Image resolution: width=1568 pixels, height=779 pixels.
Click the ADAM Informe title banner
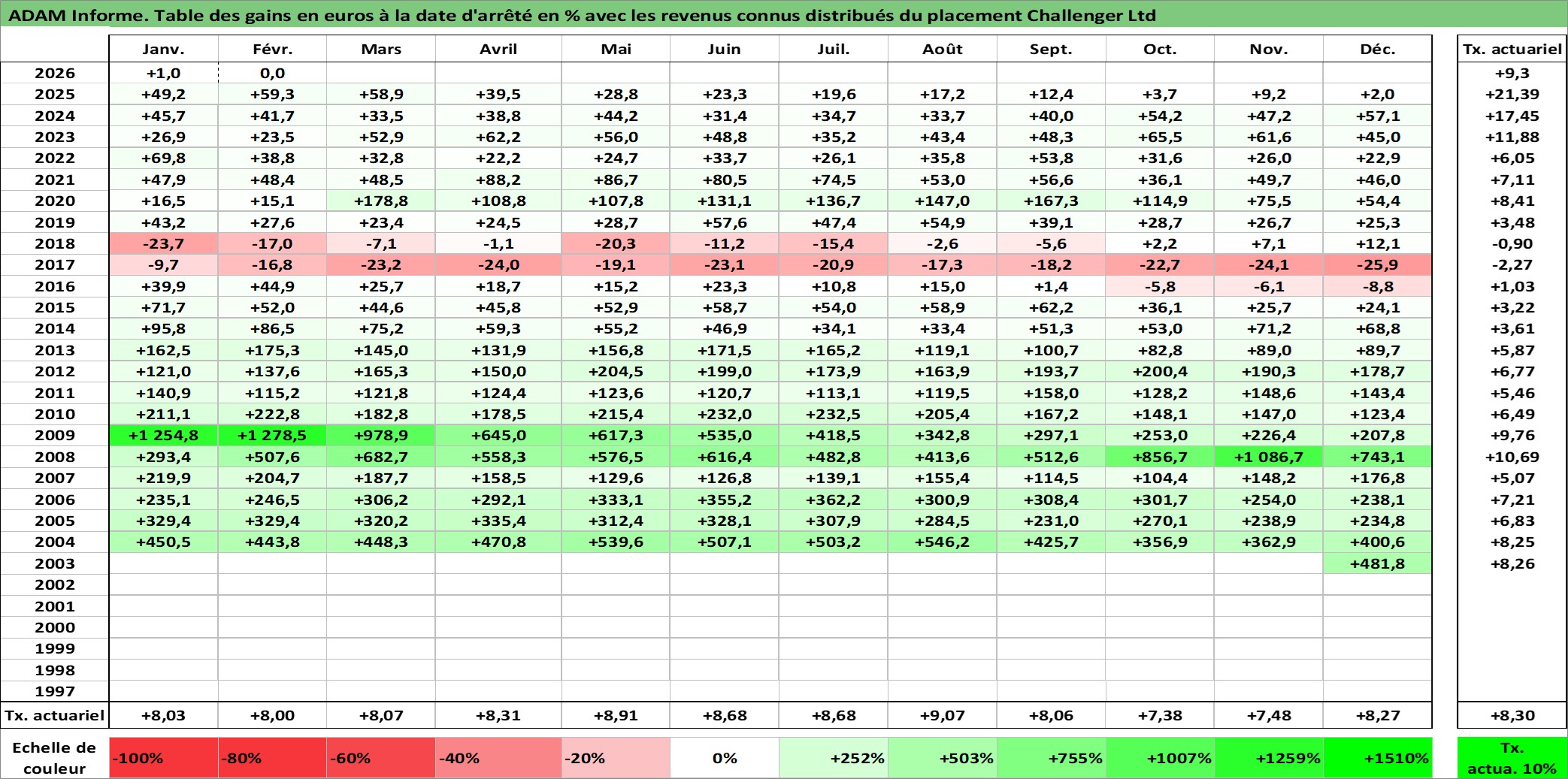(x=783, y=15)
